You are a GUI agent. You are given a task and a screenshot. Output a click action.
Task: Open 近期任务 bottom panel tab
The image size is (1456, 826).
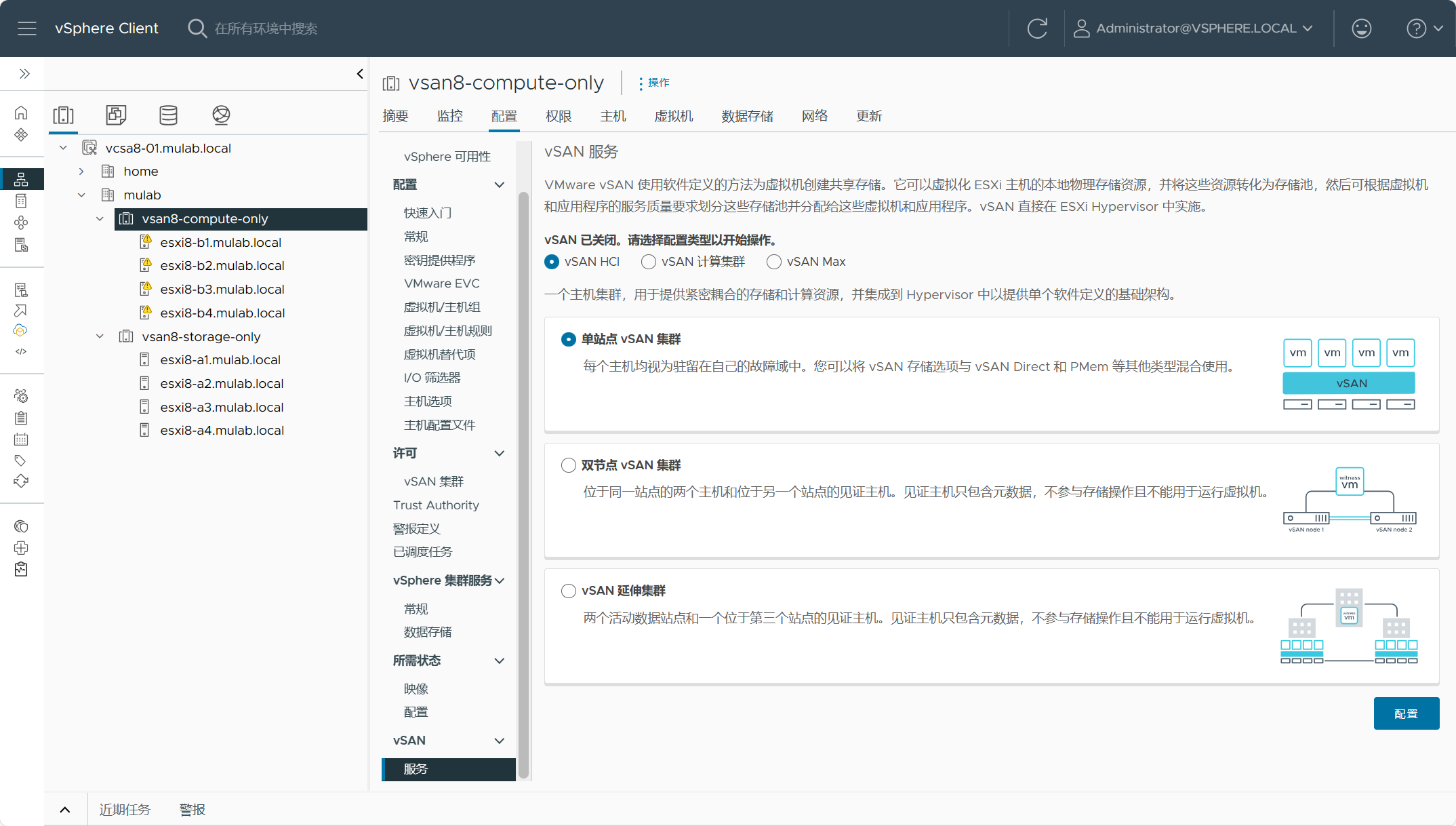coord(125,810)
